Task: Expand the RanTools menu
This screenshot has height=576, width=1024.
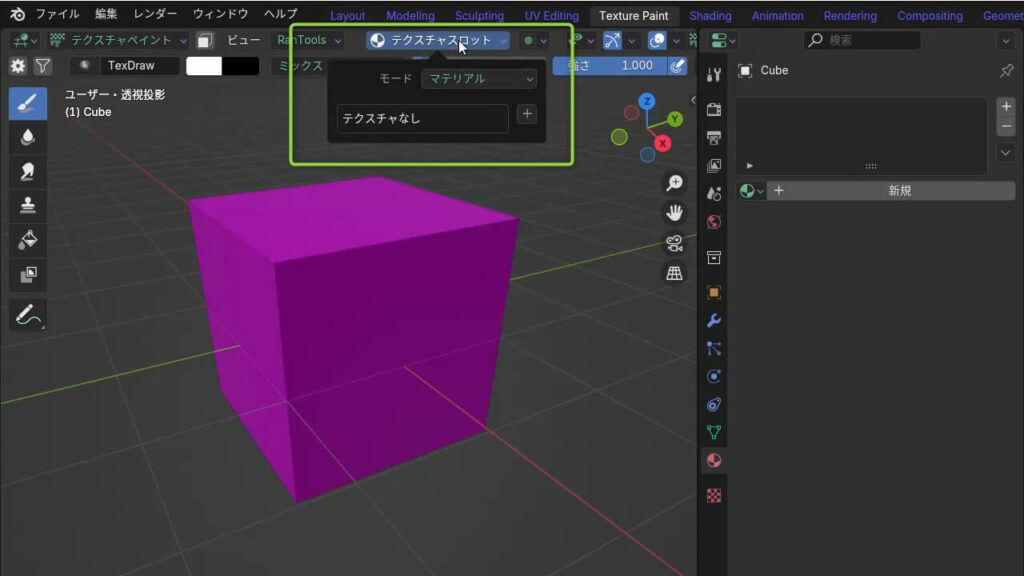Action: (308, 40)
